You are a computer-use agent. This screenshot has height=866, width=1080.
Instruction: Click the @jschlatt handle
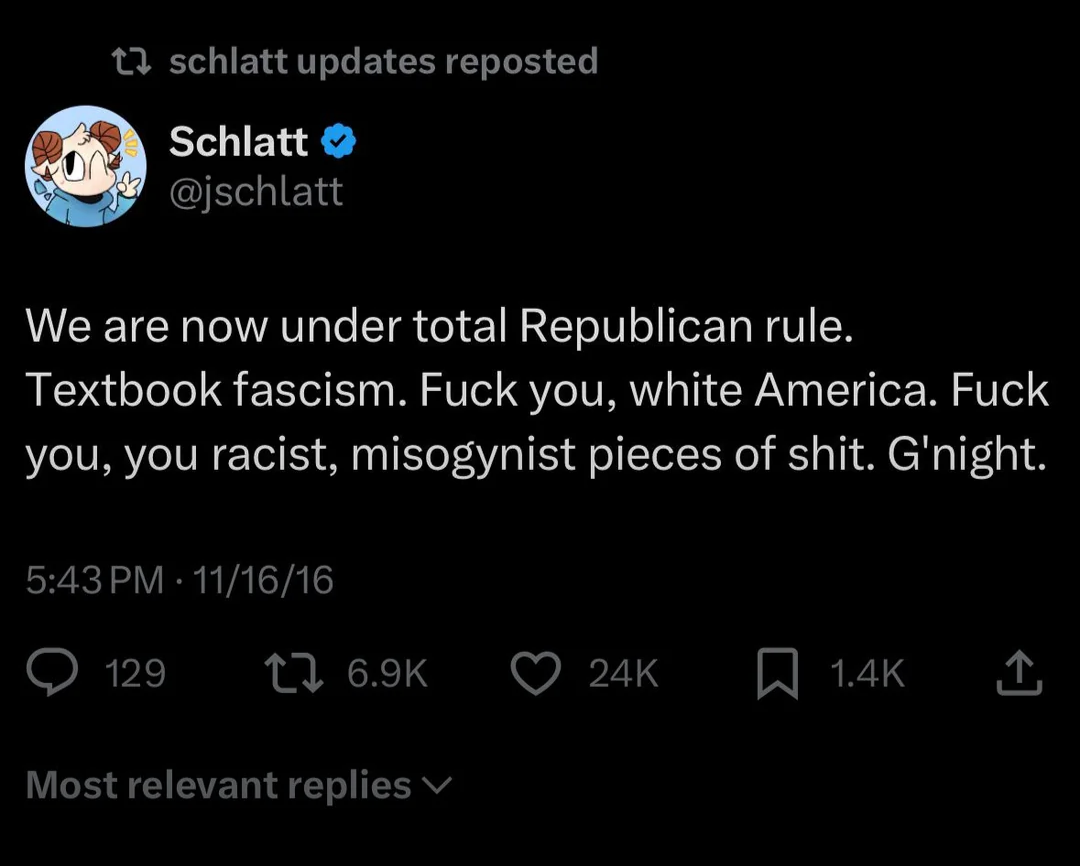pos(256,190)
